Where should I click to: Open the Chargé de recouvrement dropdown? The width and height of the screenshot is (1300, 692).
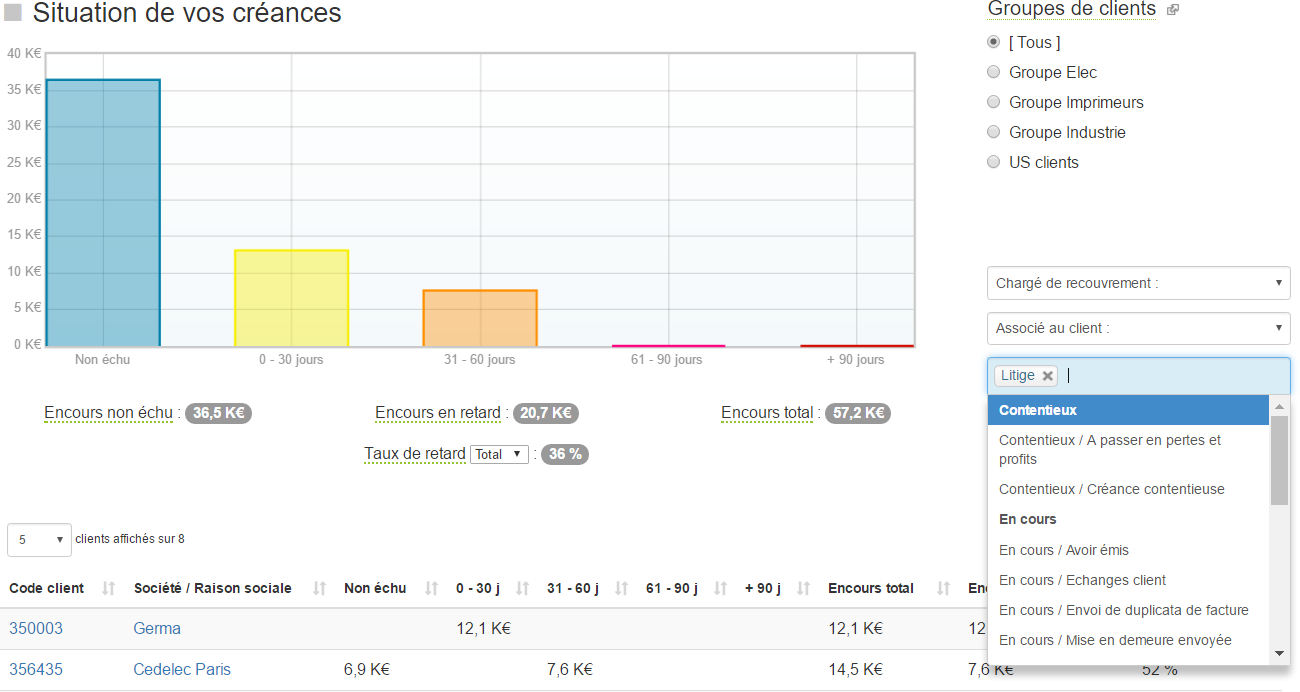coord(1138,283)
